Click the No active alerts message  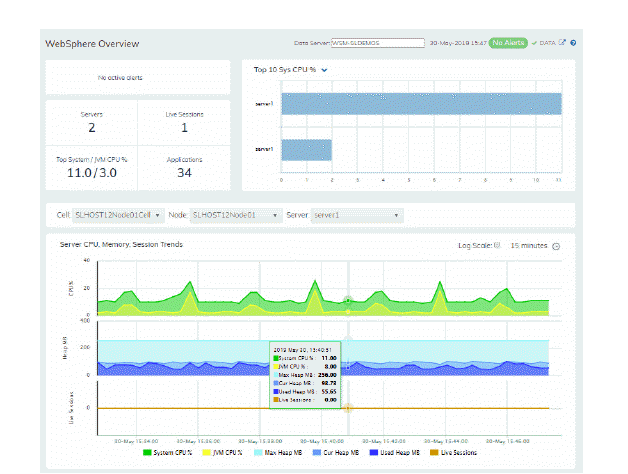[120, 78]
